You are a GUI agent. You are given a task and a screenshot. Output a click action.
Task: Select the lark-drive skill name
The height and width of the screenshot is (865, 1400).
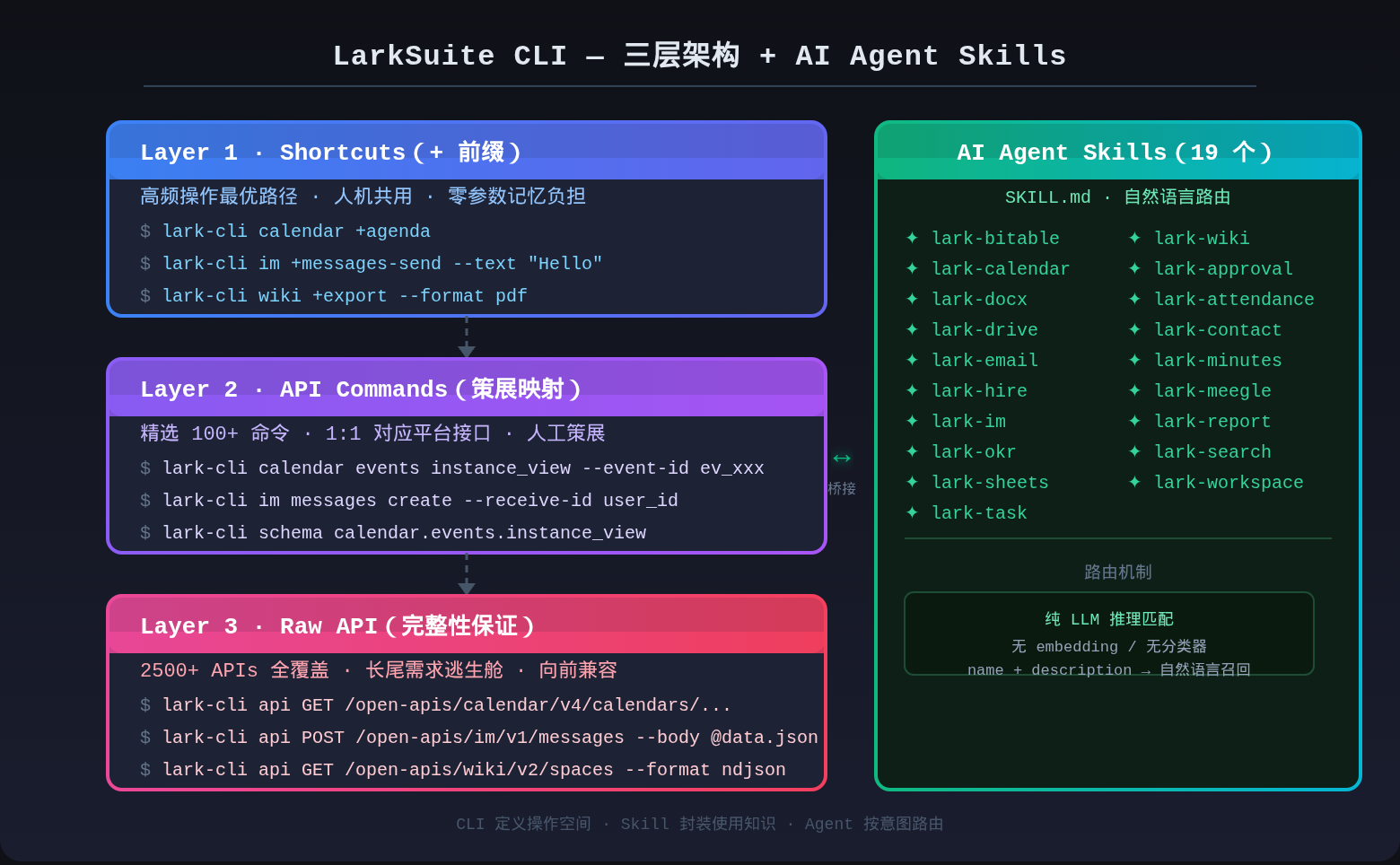(984, 330)
